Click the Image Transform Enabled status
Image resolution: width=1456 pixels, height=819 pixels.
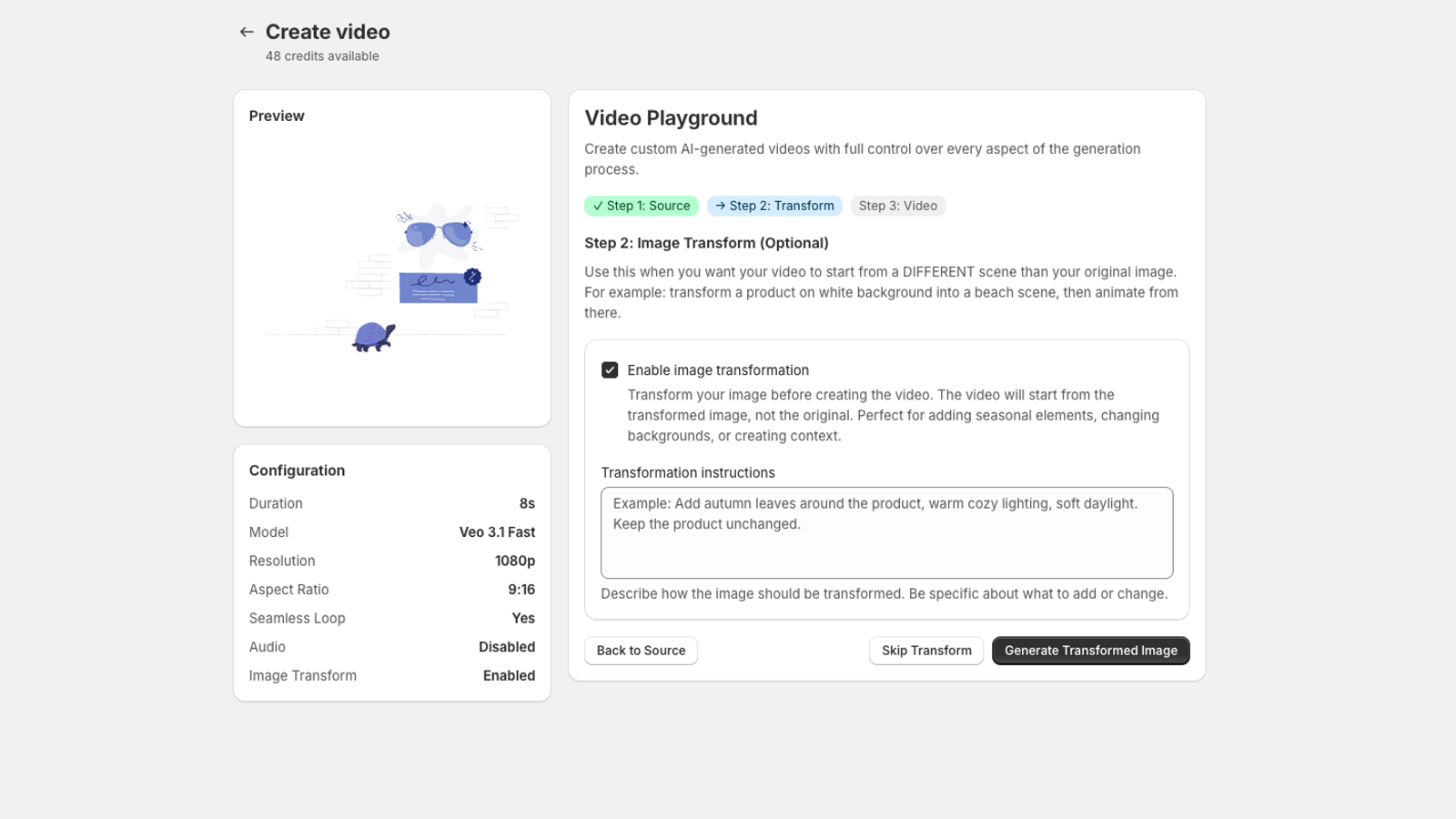coord(509,676)
